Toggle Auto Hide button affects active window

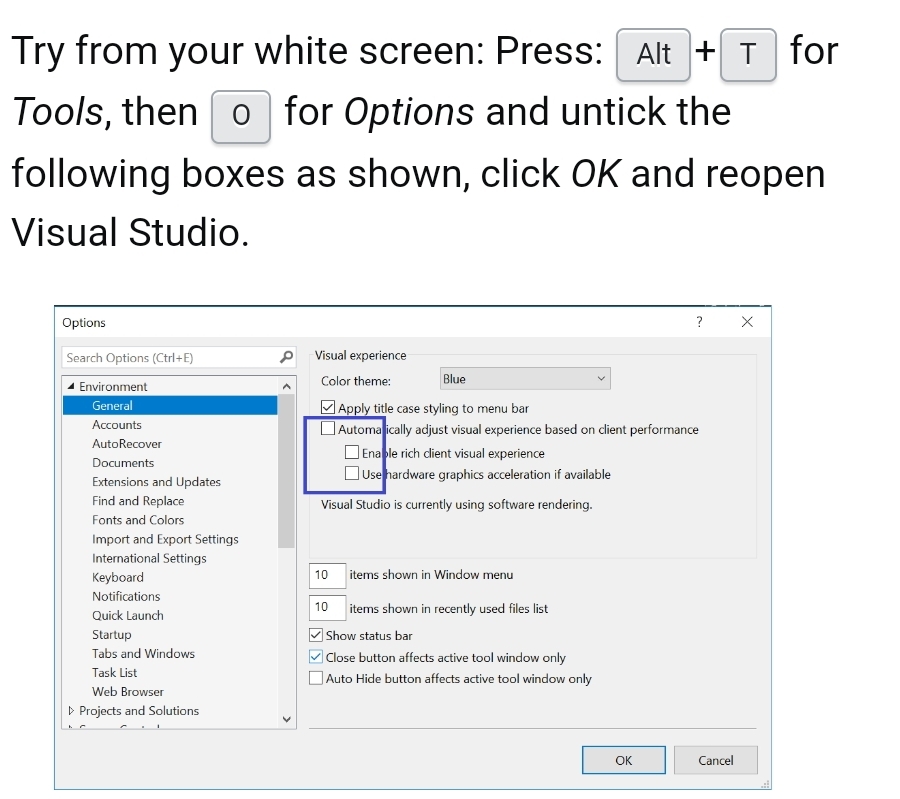coord(316,678)
